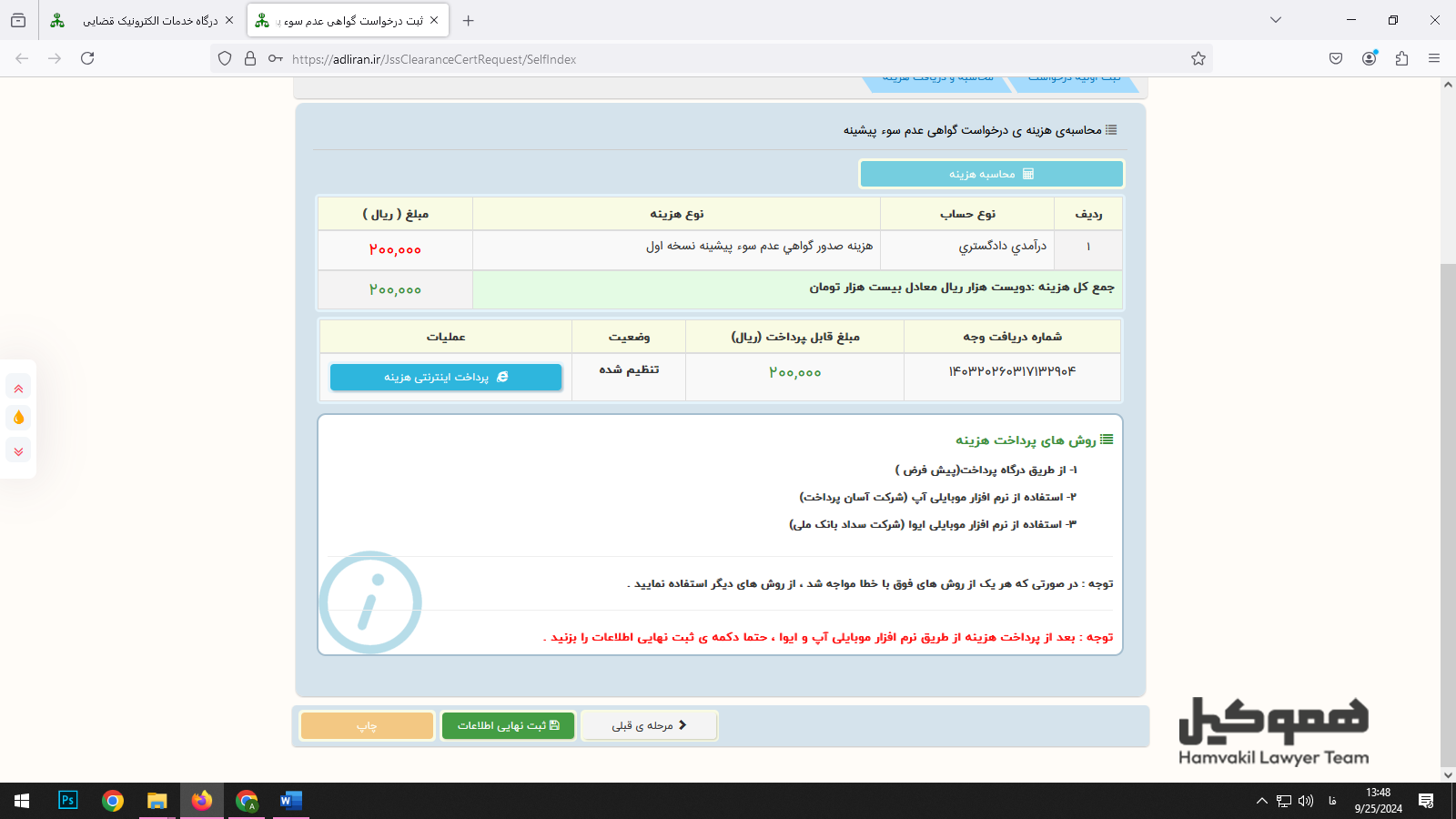Click the شماره دریافت وجه column header
1456x819 pixels.
tap(1012, 337)
